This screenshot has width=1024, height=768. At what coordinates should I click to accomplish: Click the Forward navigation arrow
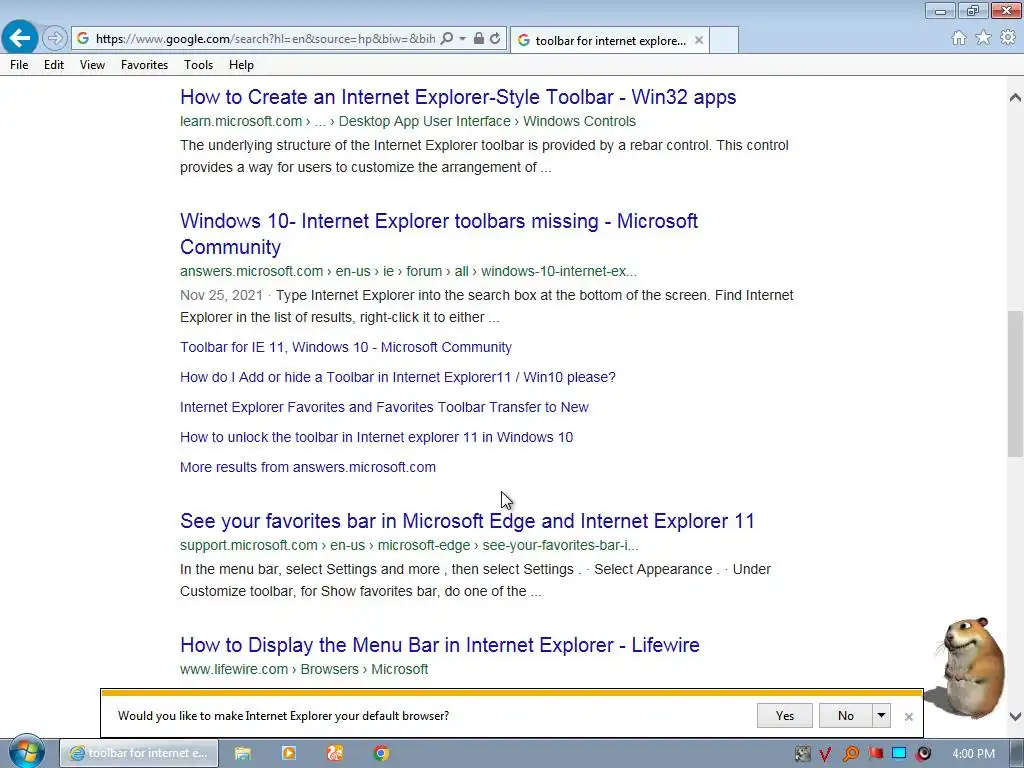pyautogui.click(x=55, y=39)
